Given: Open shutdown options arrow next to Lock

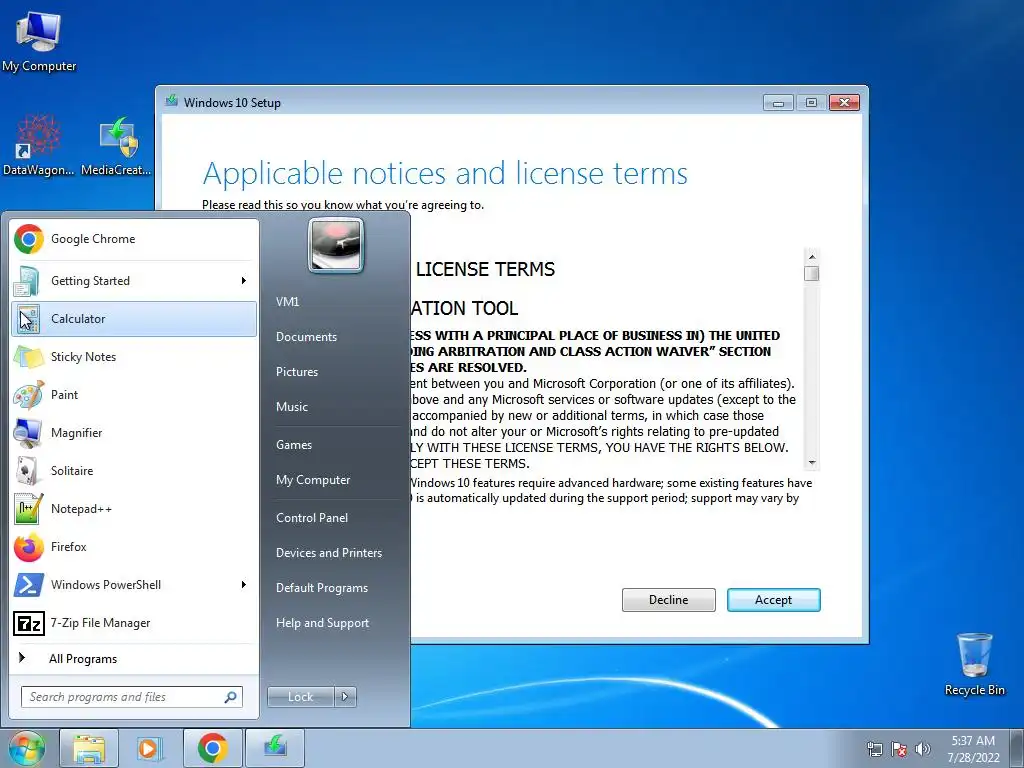Looking at the screenshot, I should coord(345,697).
